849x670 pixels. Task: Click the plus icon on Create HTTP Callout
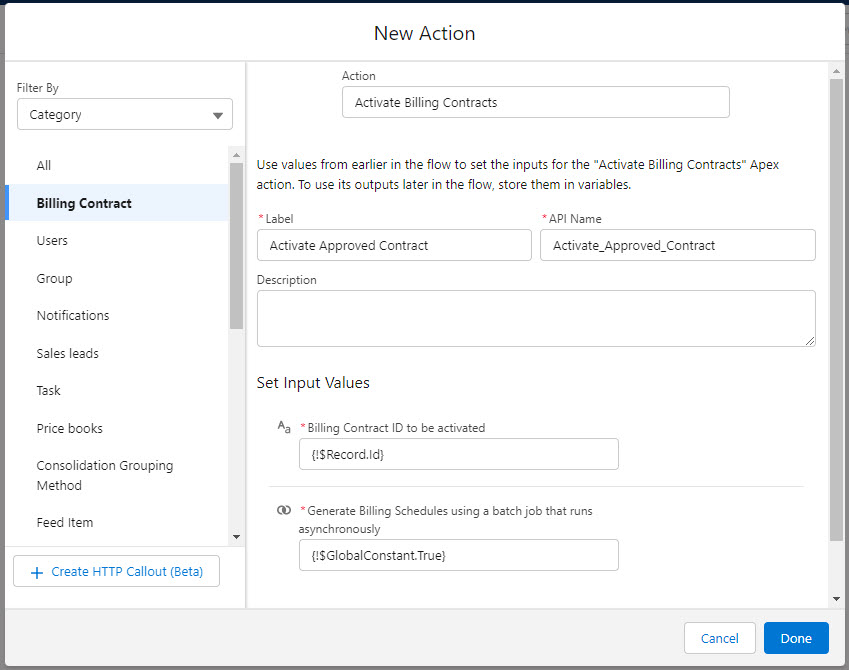click(x=37, y=572)
